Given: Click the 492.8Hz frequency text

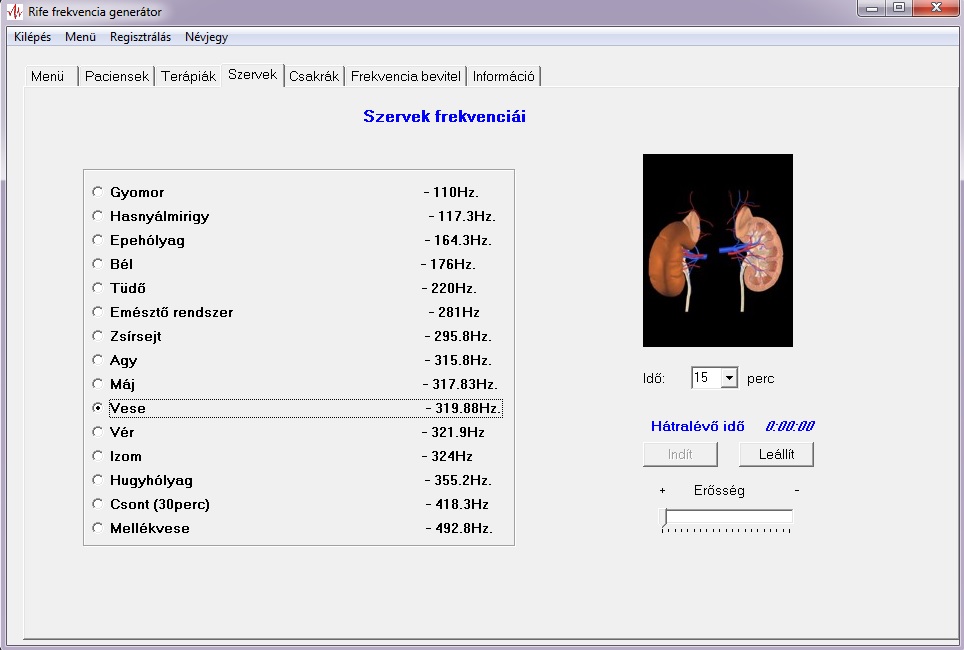Looking at the screenshot, I should (x=459, y=528).
